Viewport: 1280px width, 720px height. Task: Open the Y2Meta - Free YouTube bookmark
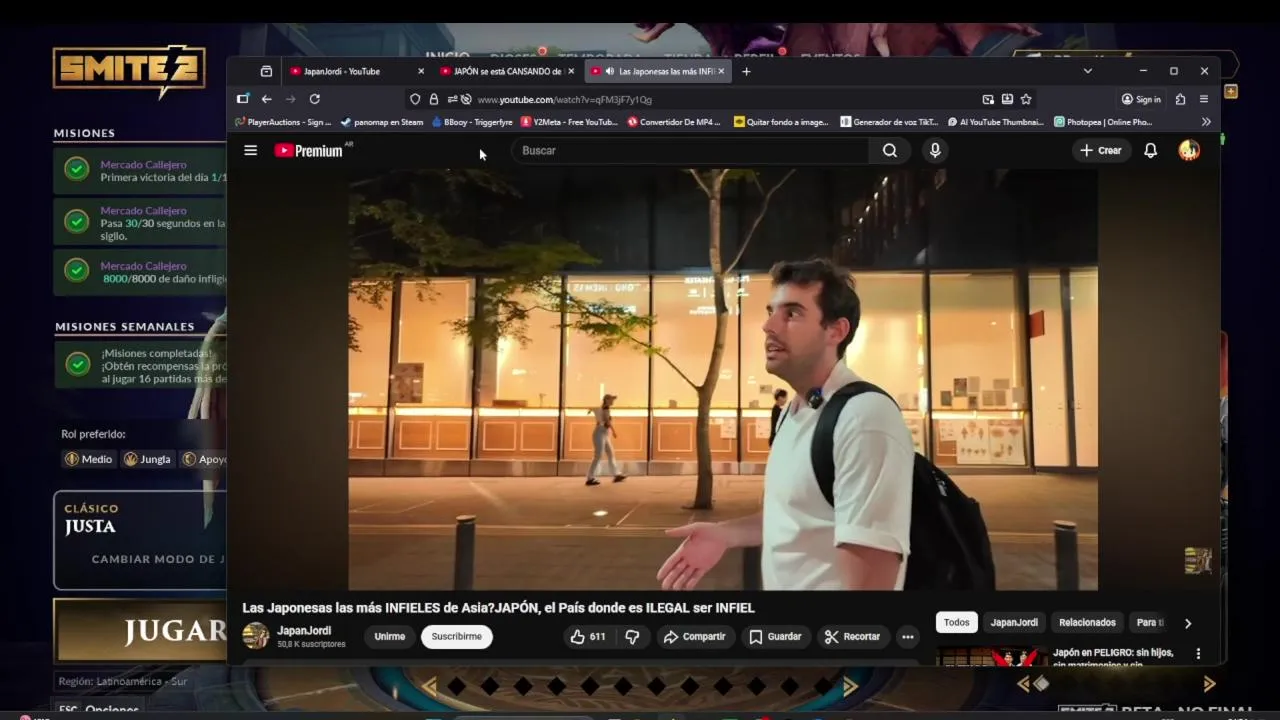click(569, 122)
